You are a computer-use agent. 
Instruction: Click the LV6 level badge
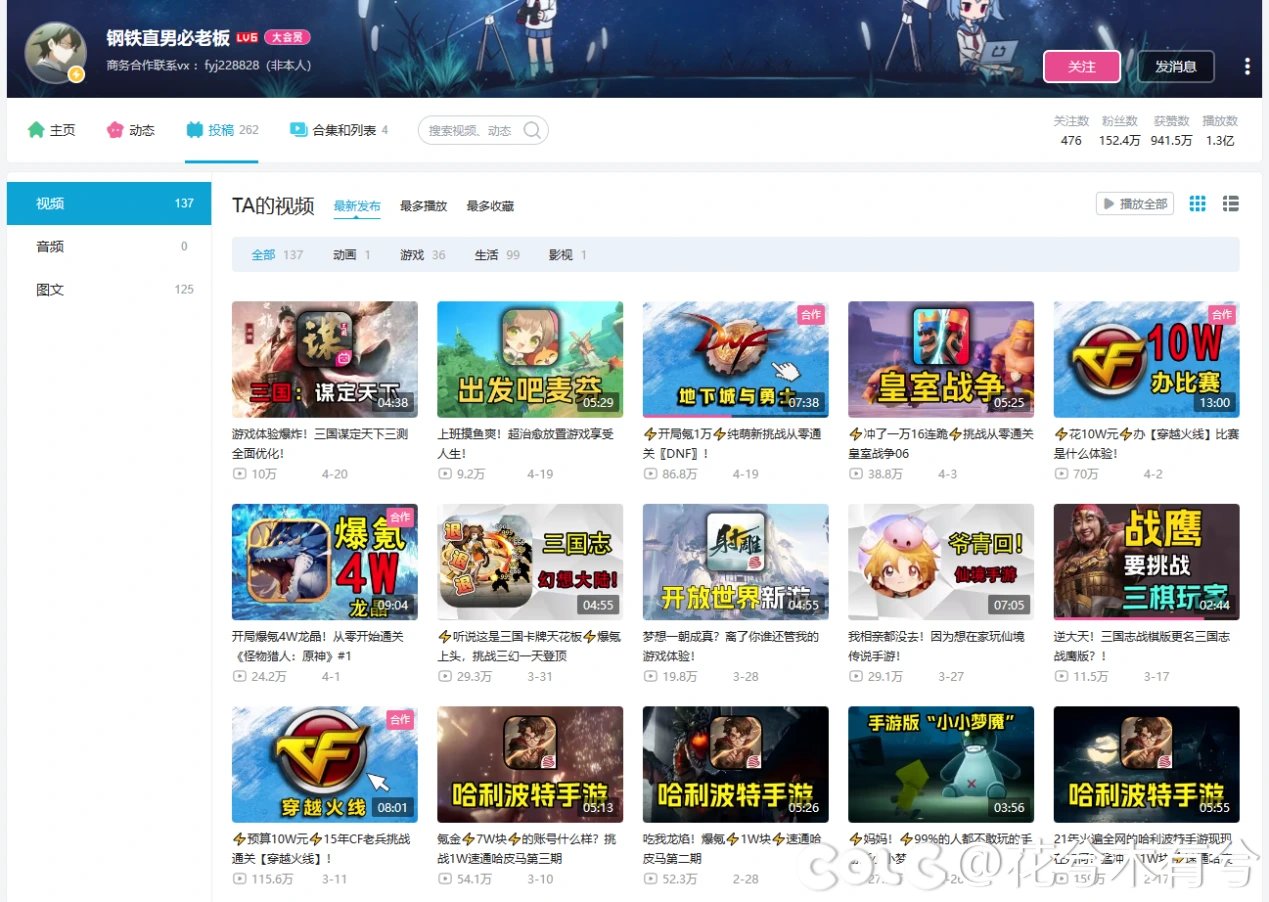[247, 38]
